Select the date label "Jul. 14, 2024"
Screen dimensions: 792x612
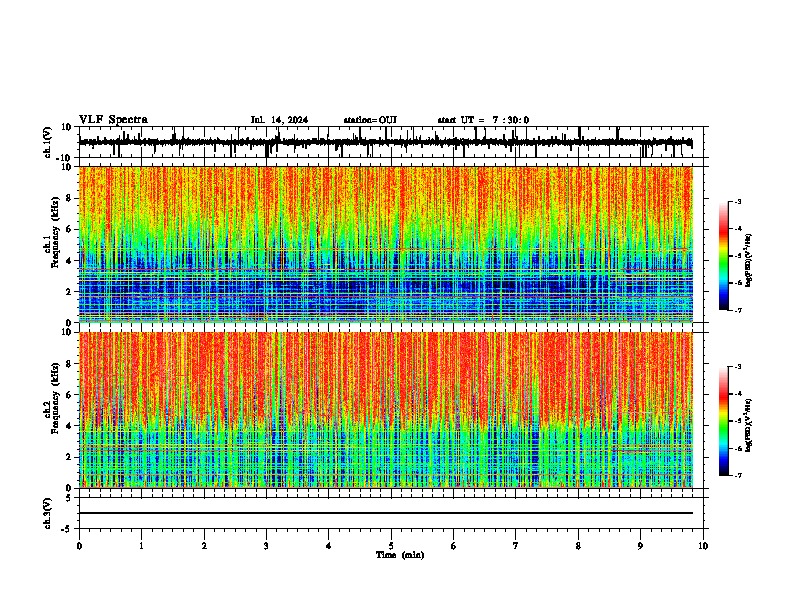[x=279, y=120]
